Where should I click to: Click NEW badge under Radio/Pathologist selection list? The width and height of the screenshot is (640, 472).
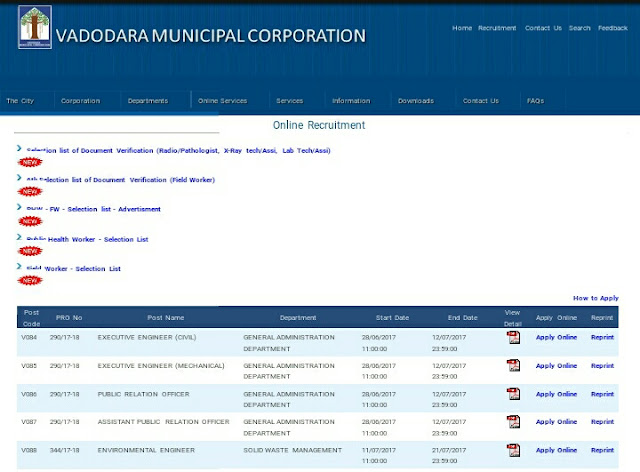[x=30, y=163]
